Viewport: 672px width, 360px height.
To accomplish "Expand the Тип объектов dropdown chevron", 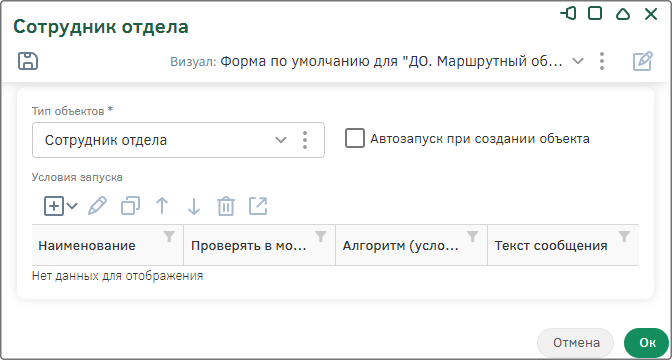I will [280, 140].
